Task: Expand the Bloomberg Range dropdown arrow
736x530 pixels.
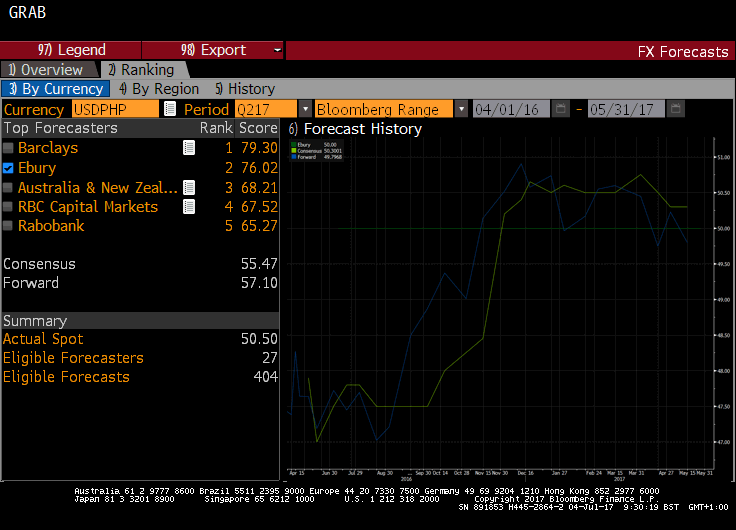Action: (461, 109)
